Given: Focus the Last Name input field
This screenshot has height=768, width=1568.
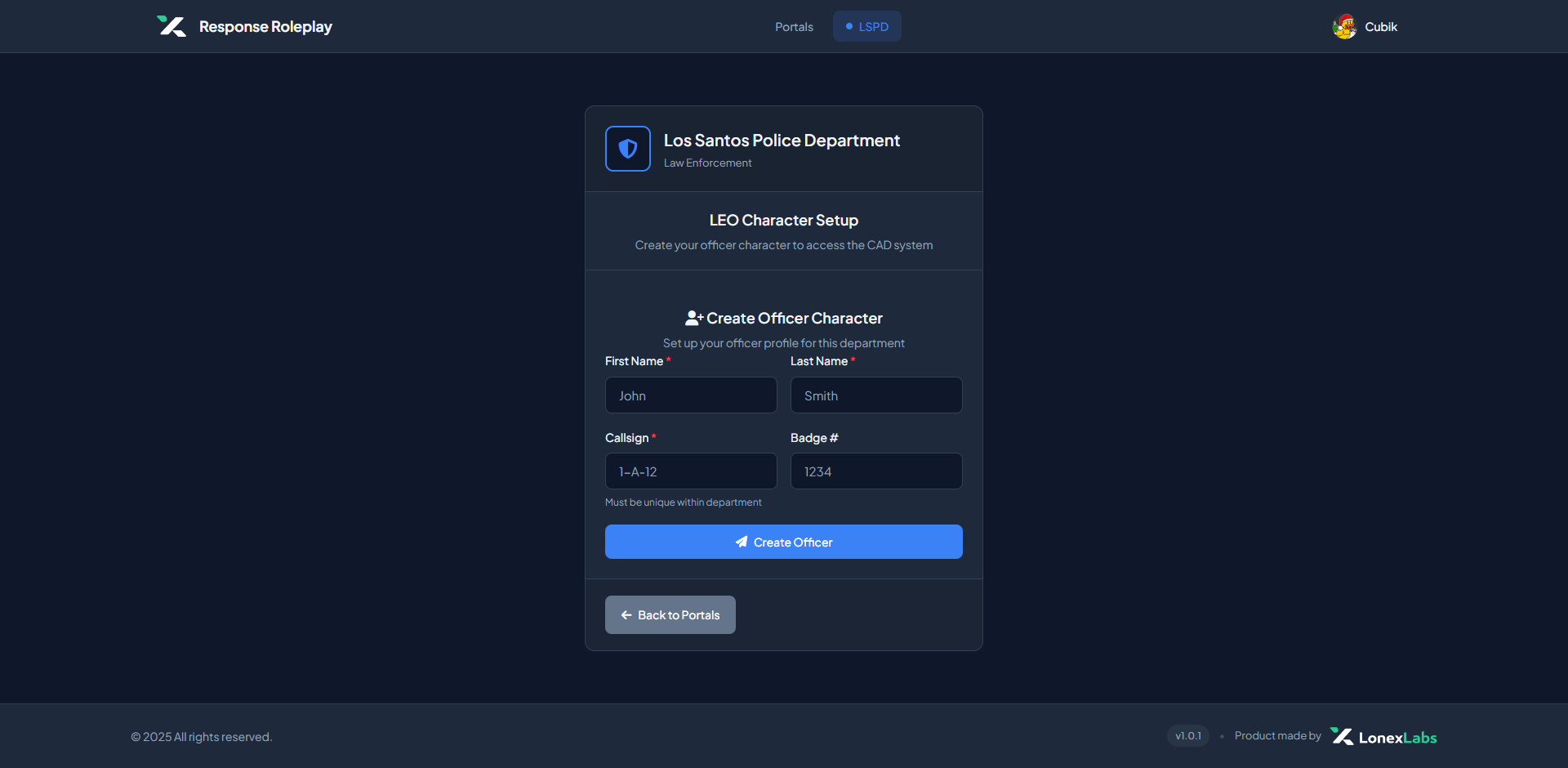Looking at the screenshot, I should [876, 395].
